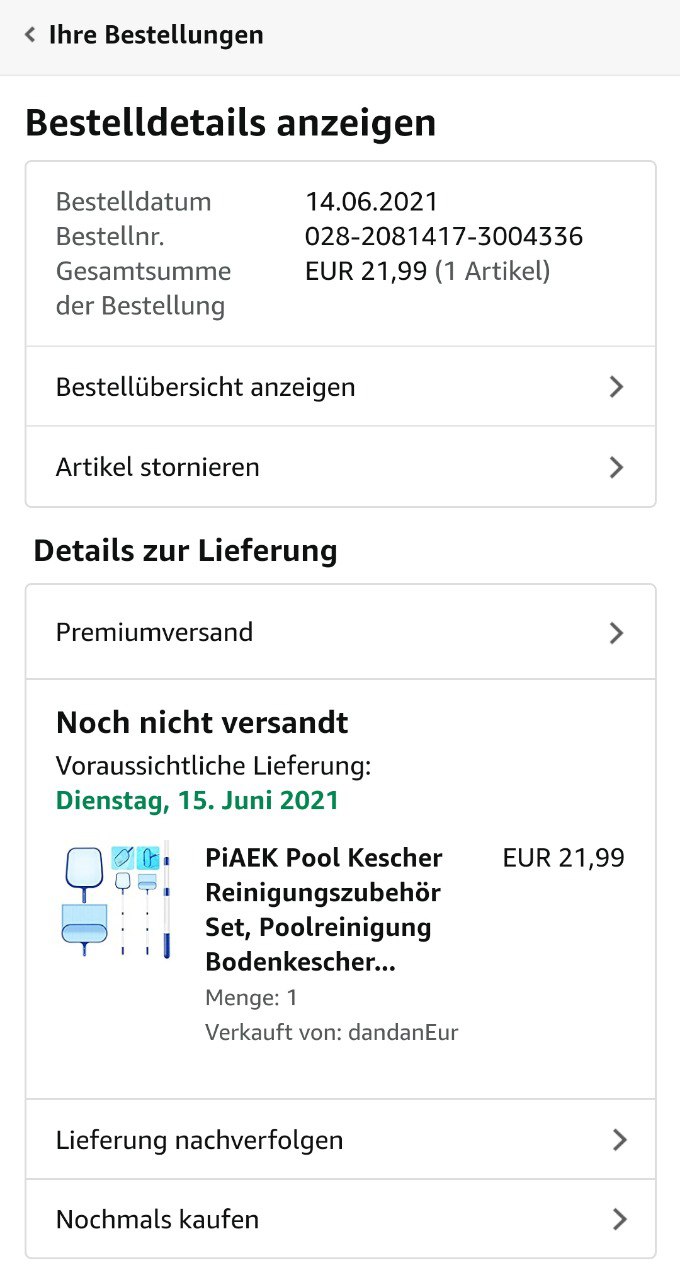680x1280 pixels.
Task: Tap "Lieferung nachverfolgen" to track delivery
Action: pos(200,1140)
